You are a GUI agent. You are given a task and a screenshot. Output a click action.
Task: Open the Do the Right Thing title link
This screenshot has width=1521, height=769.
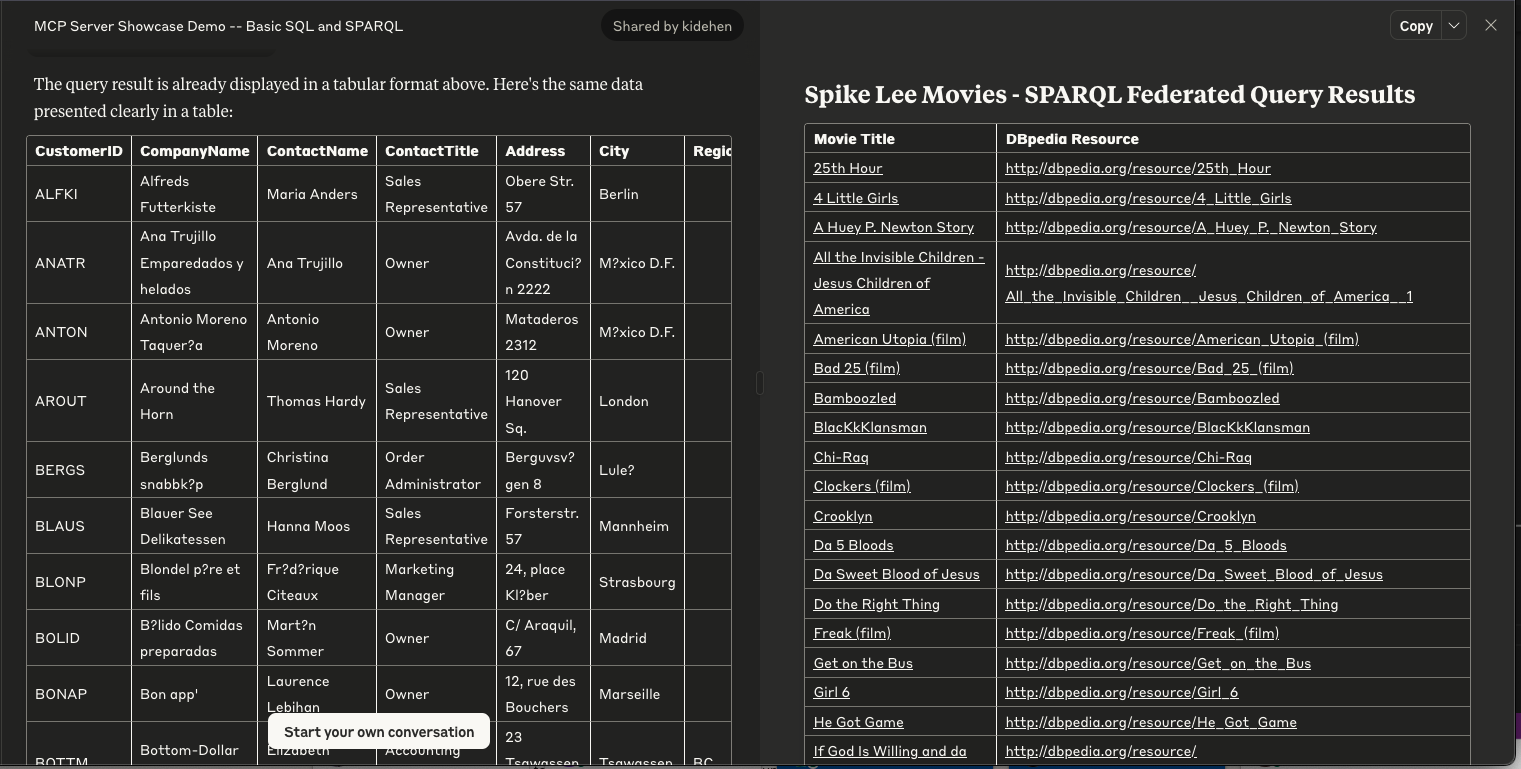pyautogui.click(x=877, y=604)
